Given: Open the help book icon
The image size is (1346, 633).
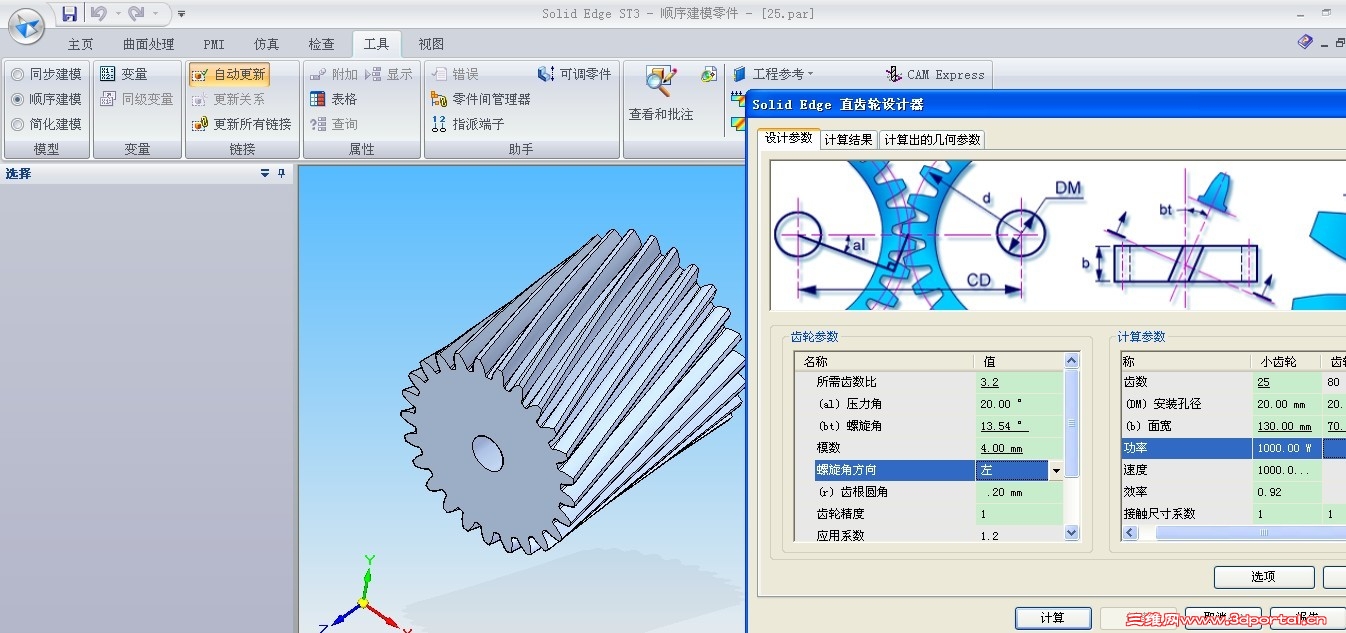Looking at the screenshot, I should coord(1304,42).
